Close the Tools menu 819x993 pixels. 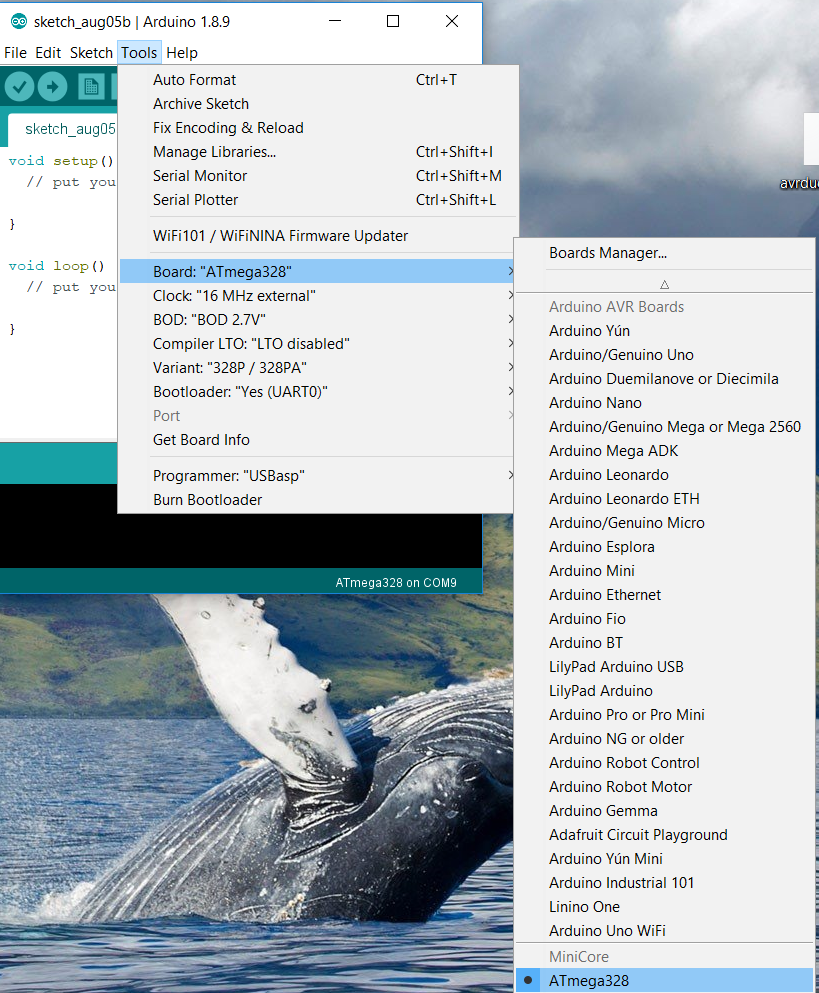139,53
